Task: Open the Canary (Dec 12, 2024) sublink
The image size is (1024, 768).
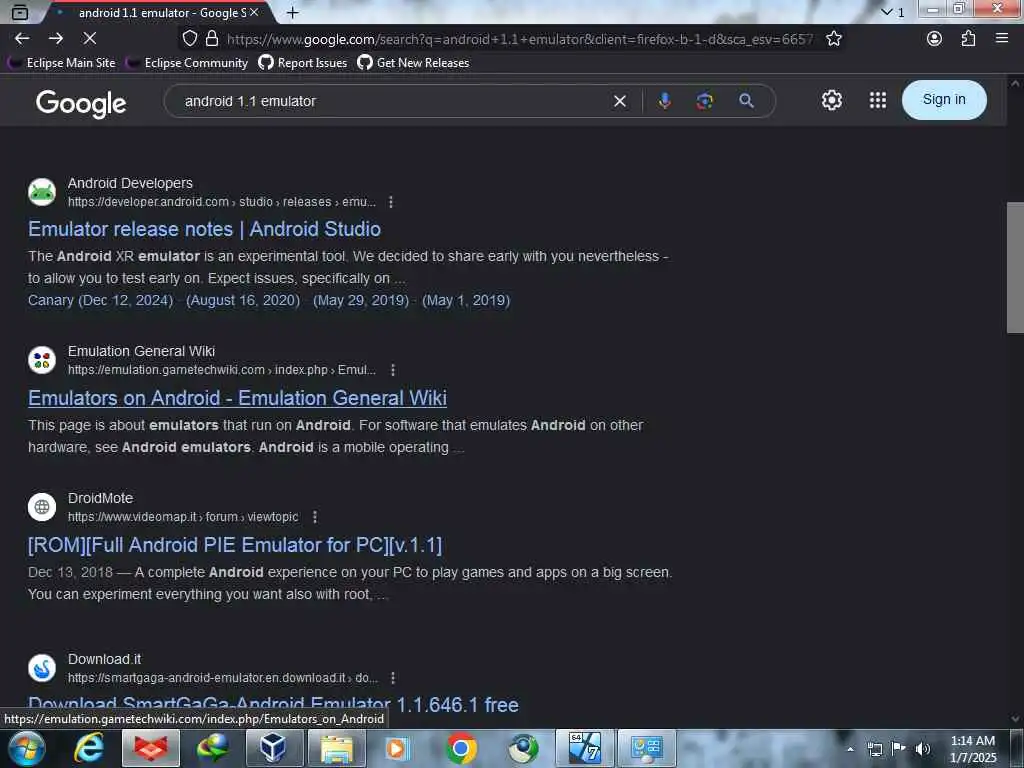Action: tap(101, 300)
